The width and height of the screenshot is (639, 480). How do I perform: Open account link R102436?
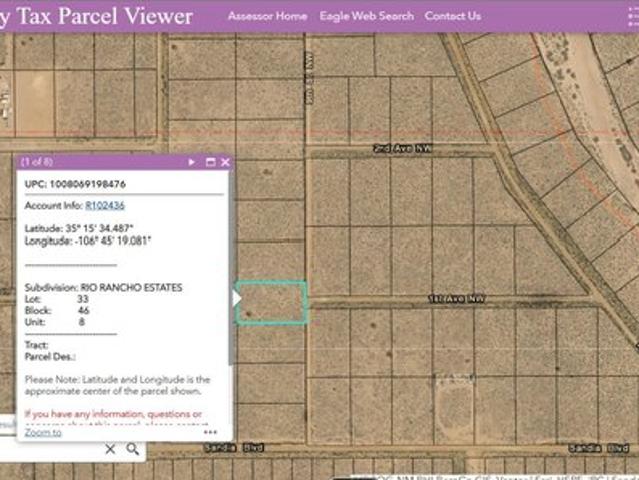pyautogui.click(x=105, y=205)
